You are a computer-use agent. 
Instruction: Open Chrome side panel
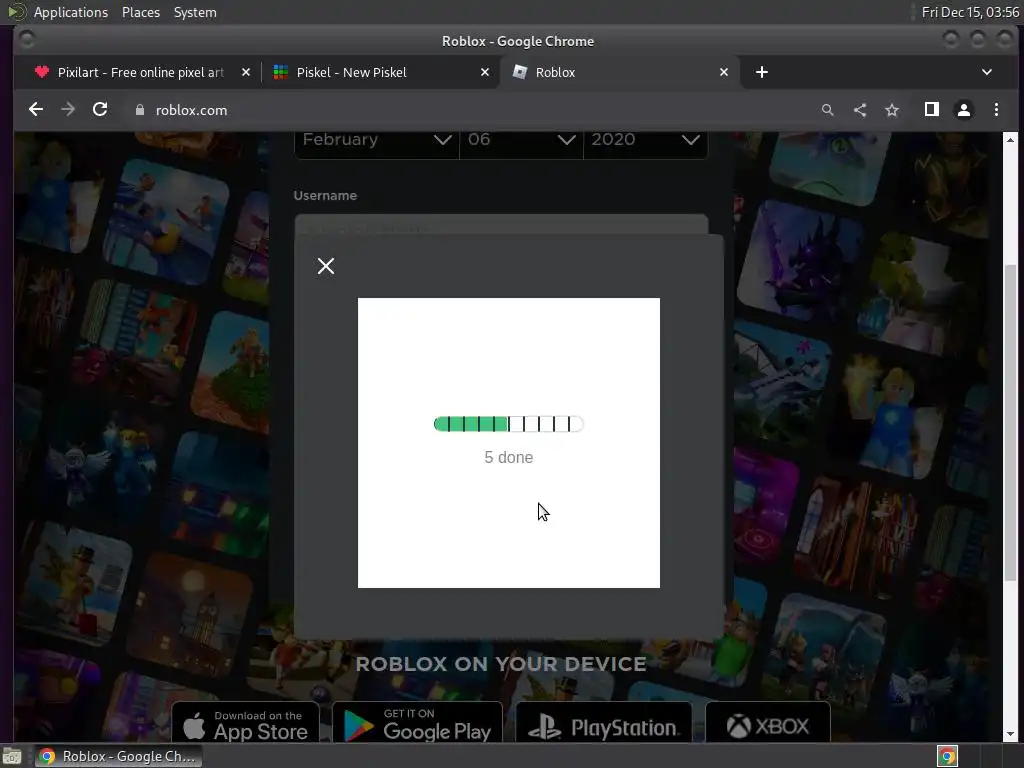[x=931, y=110]
